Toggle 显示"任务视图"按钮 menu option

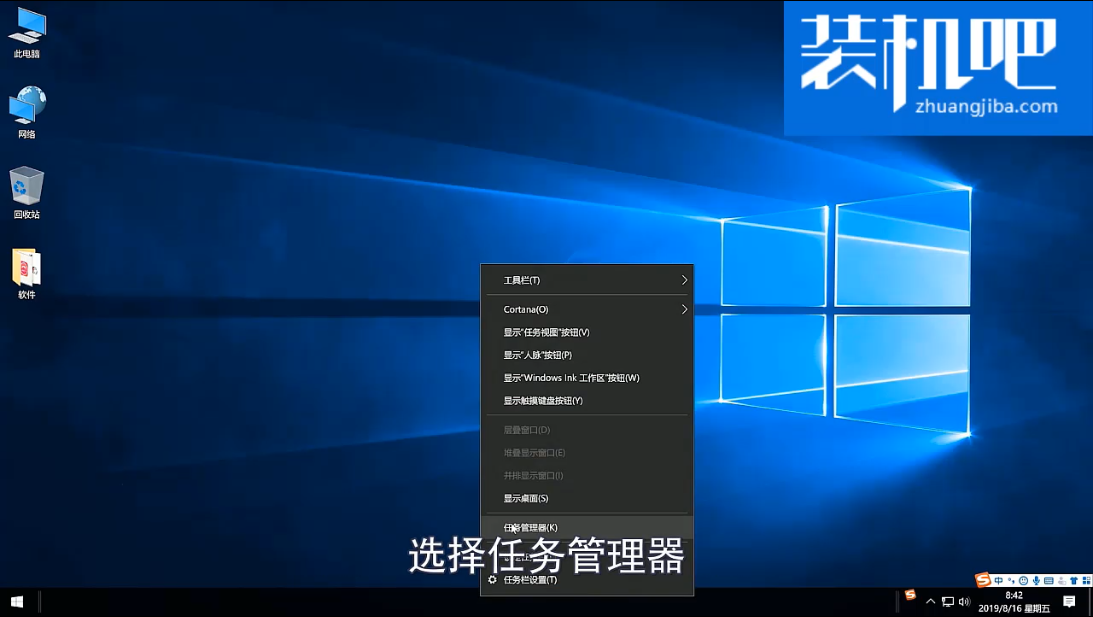click(546, 332)
